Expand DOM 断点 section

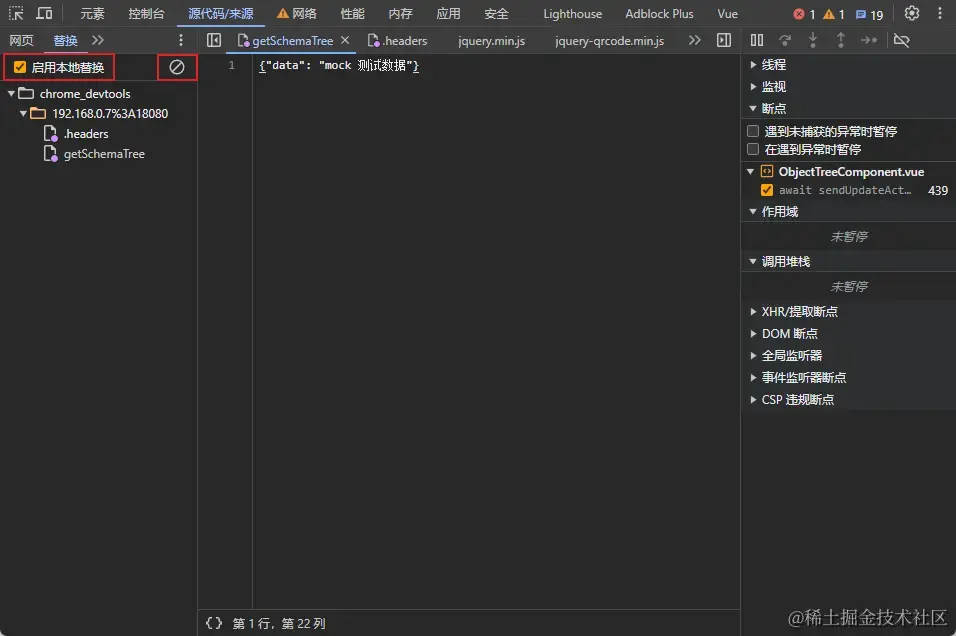(x=753, y=334)
